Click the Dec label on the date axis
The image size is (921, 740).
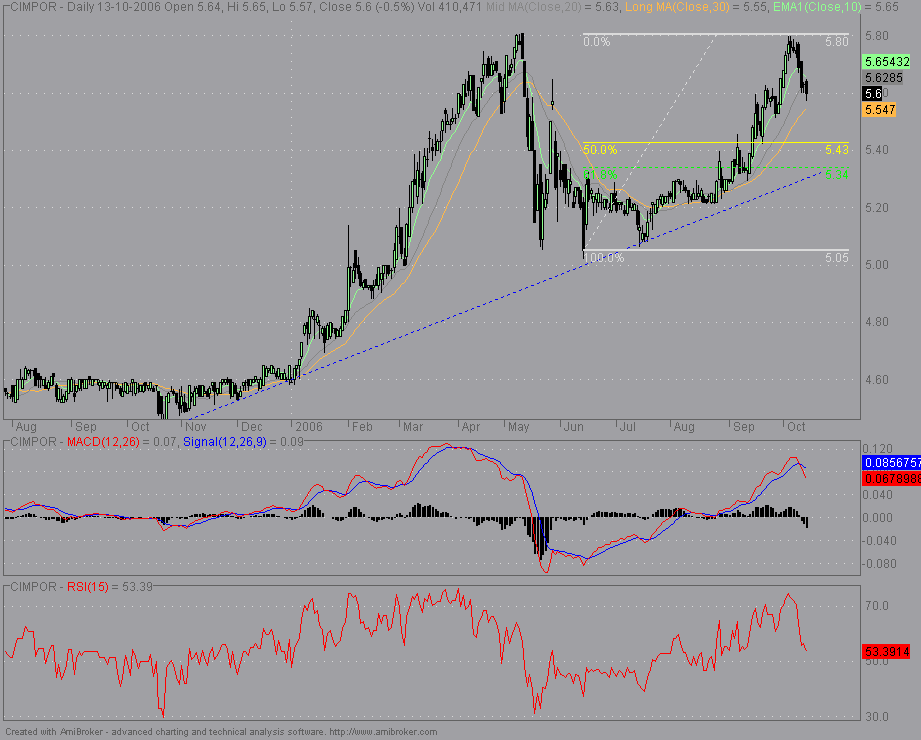[252, 427]
